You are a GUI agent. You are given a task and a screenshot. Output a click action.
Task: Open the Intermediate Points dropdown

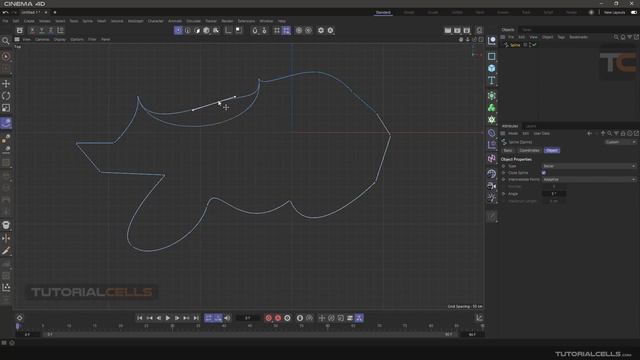[x=589, y=179]
